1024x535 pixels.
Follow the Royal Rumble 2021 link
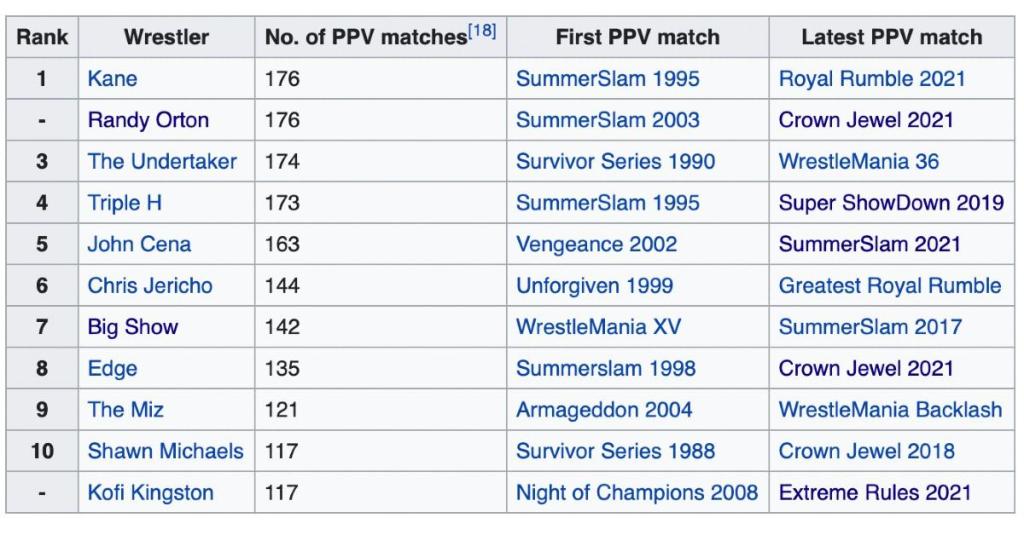click(x=872, y=79)
